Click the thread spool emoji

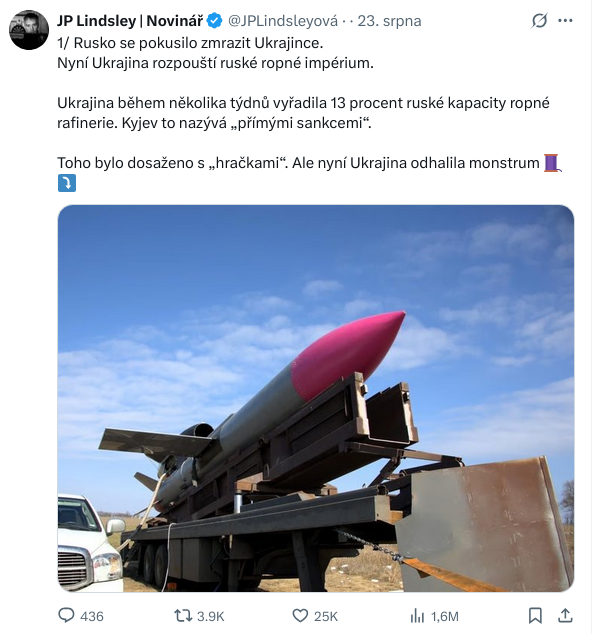(x=552, y=163)
